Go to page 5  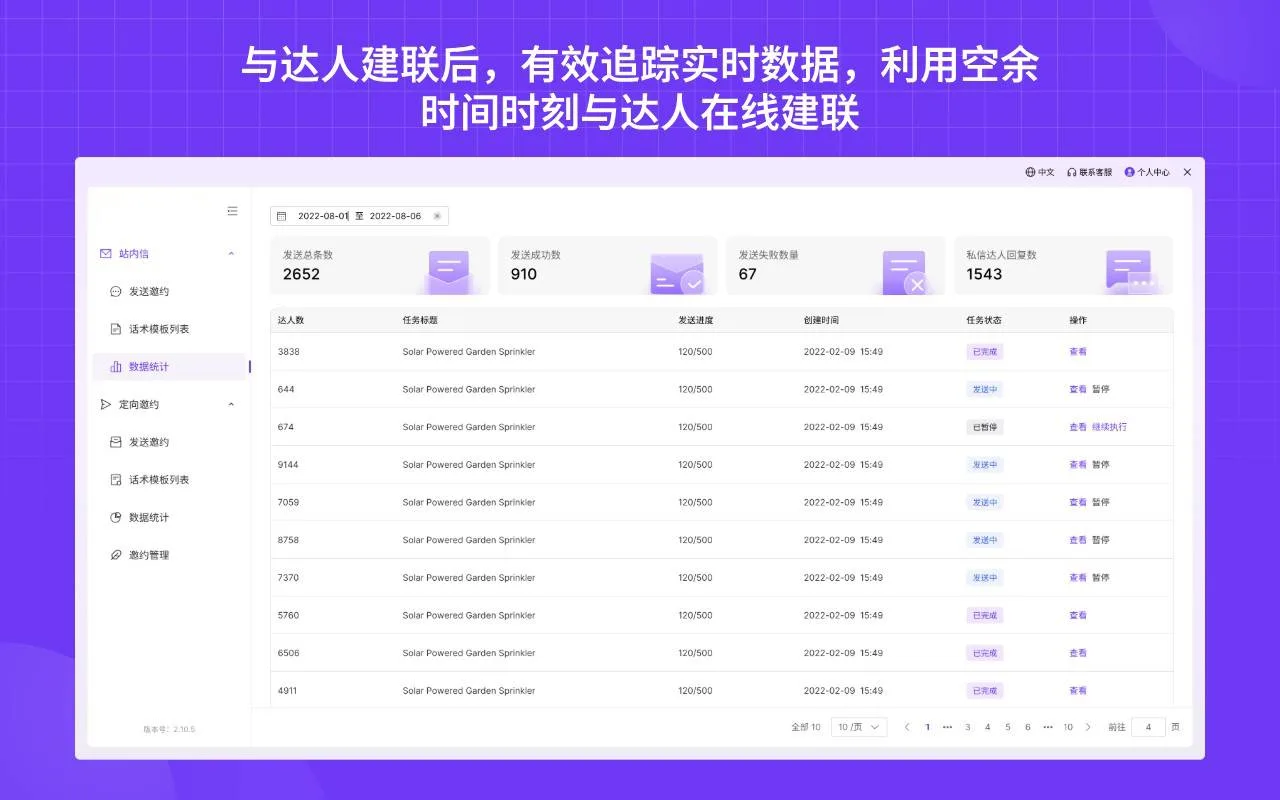click(1007, 727)
